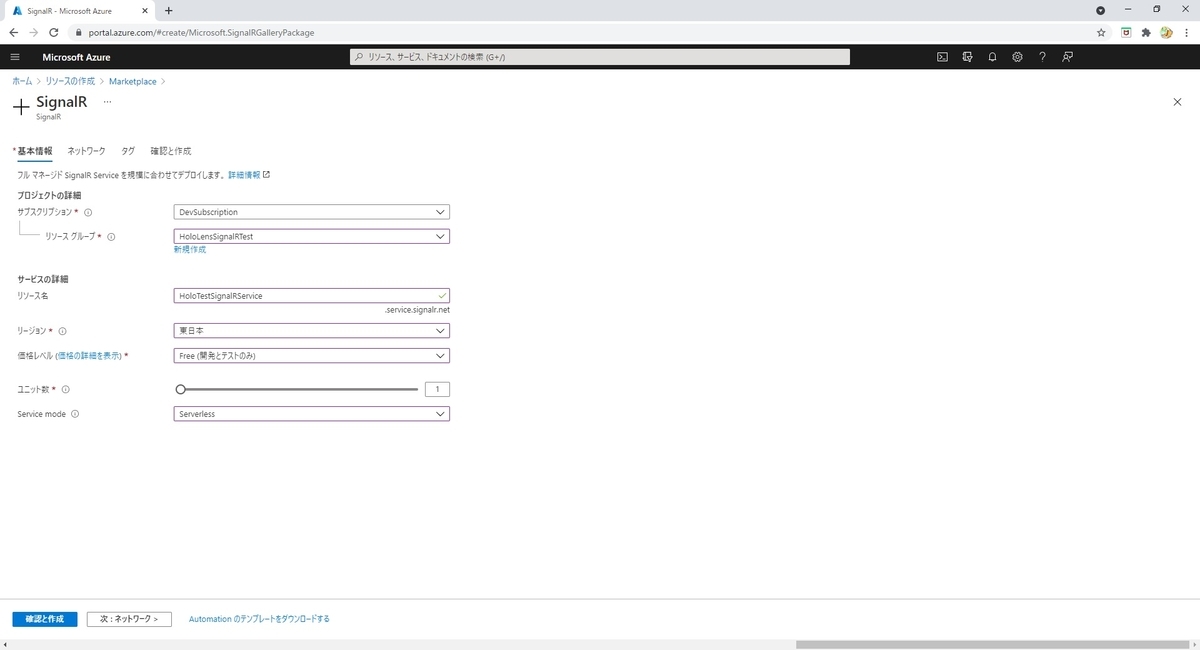The height and width of the screenshot is (650, 1200).
Task: Expand the resource group dropdown HoloLensSignalRTest
Action: coord(311,237)
